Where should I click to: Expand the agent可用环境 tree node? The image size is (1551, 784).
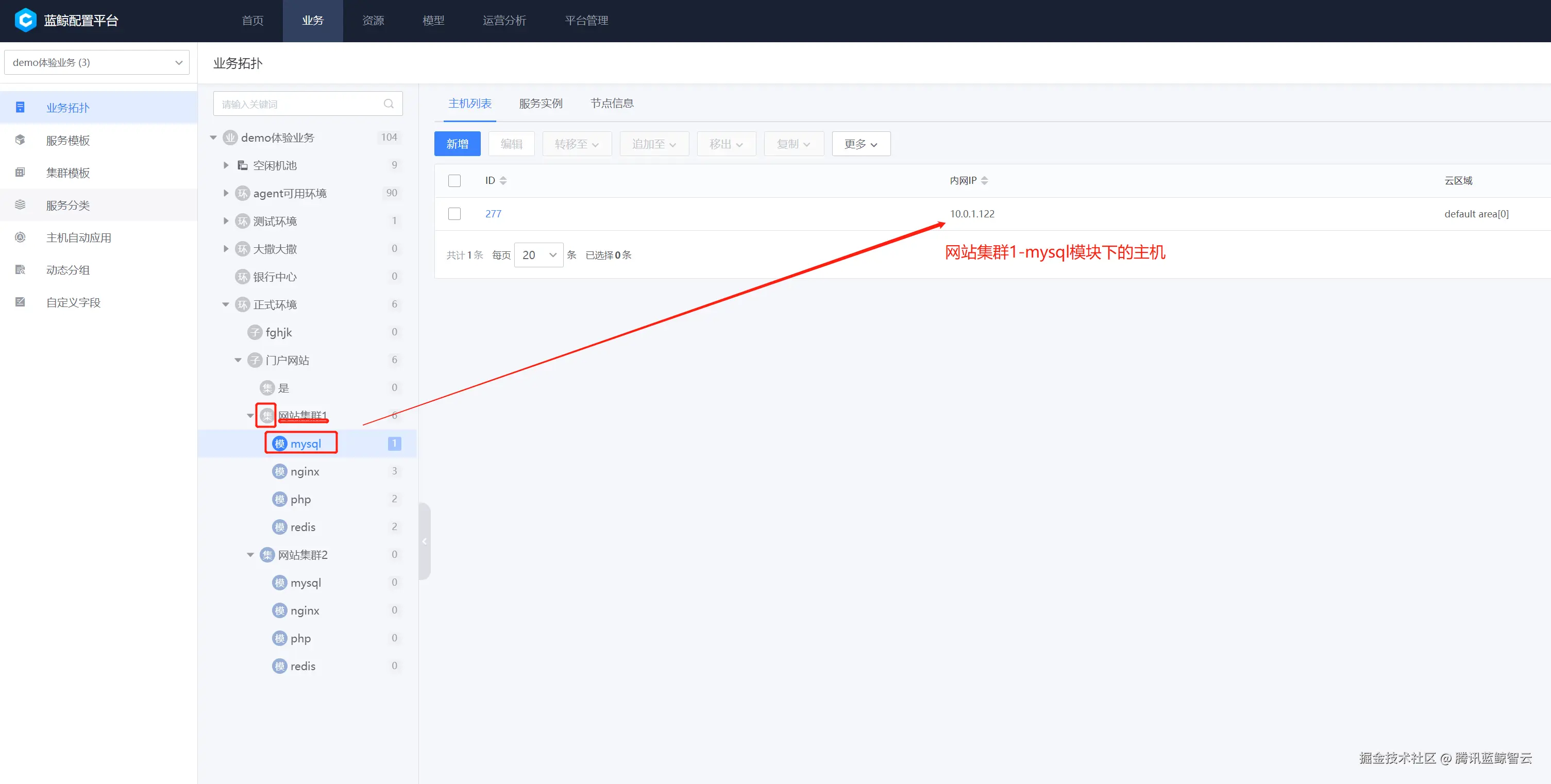(x=226, y=193)
